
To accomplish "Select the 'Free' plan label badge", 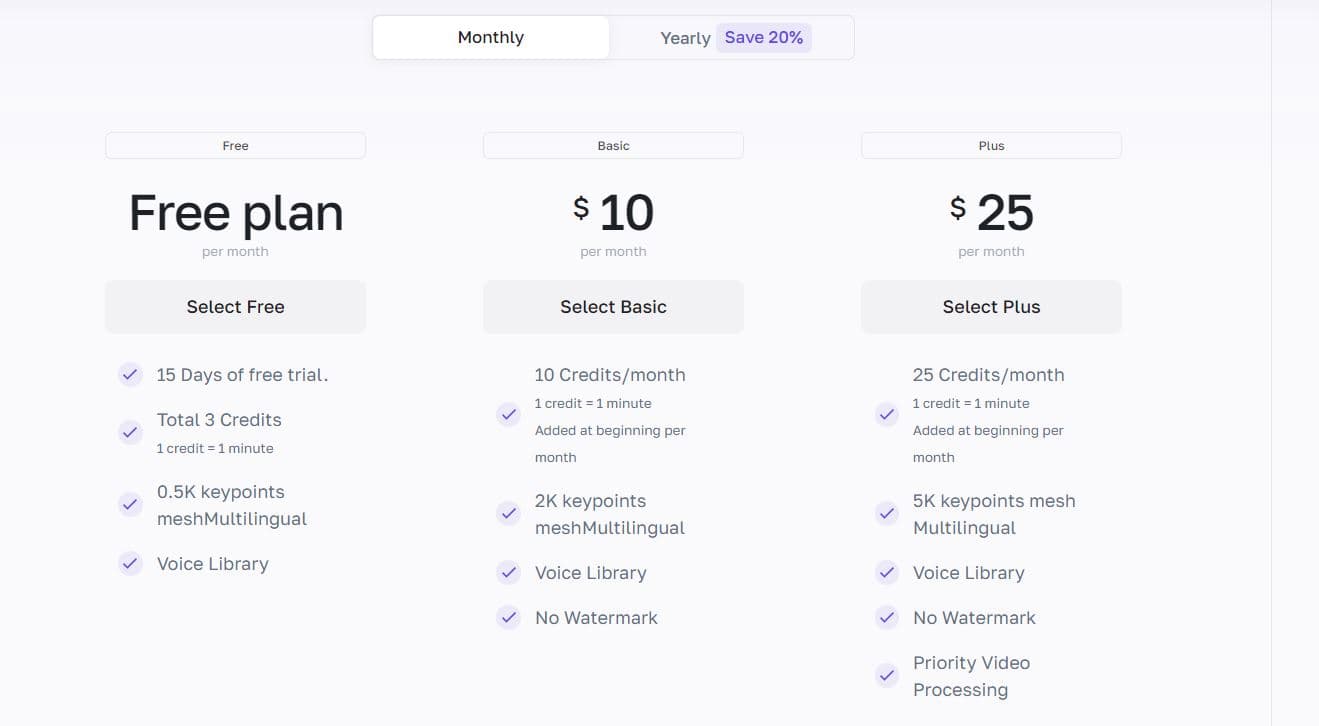I will point(235,145).
